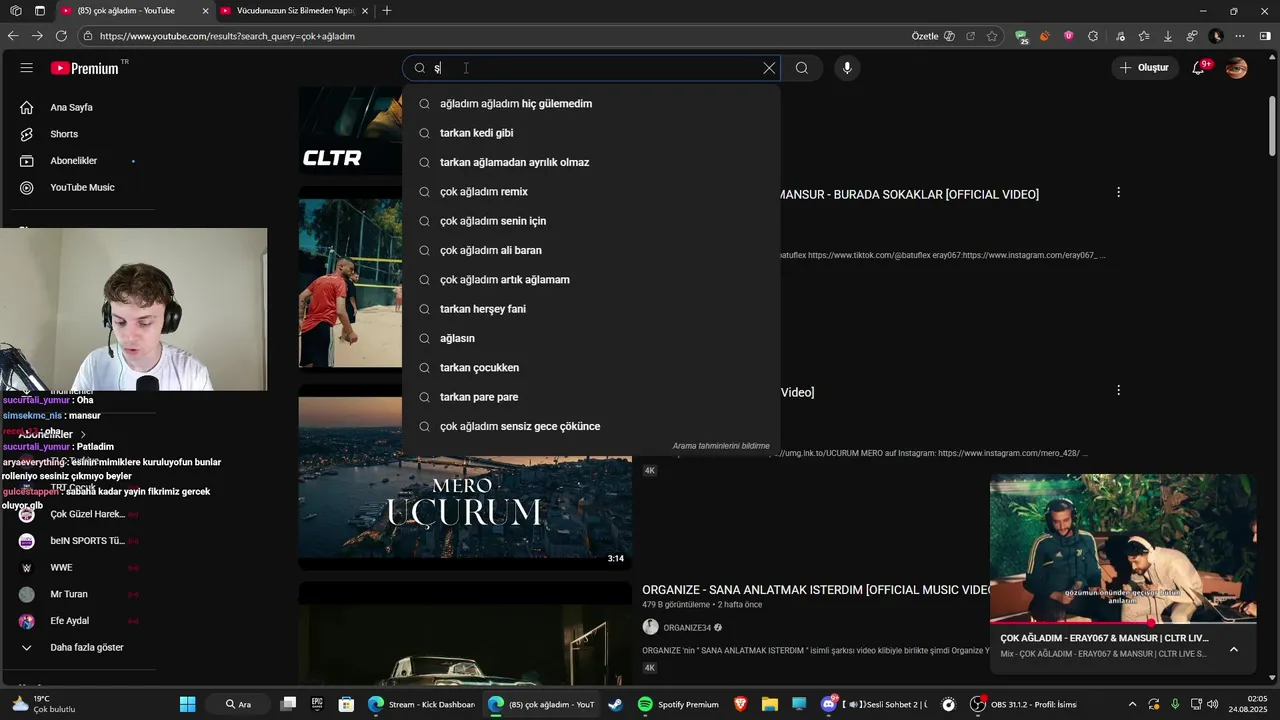Screen dimensions: 1280x720
Task: Select suggestion 'ağladım ağladım hiç gülemedim'
Action: (x=591, y=104)
